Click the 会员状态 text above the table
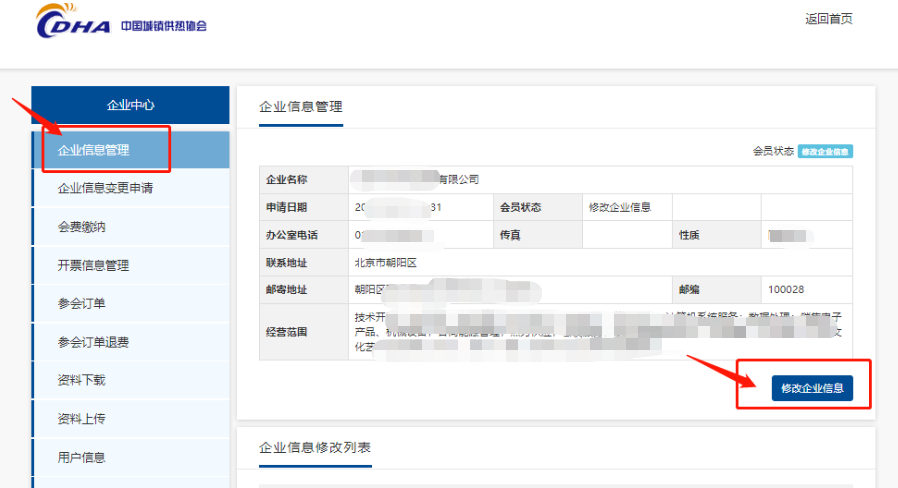898x488 pixels. pos(773,151)
